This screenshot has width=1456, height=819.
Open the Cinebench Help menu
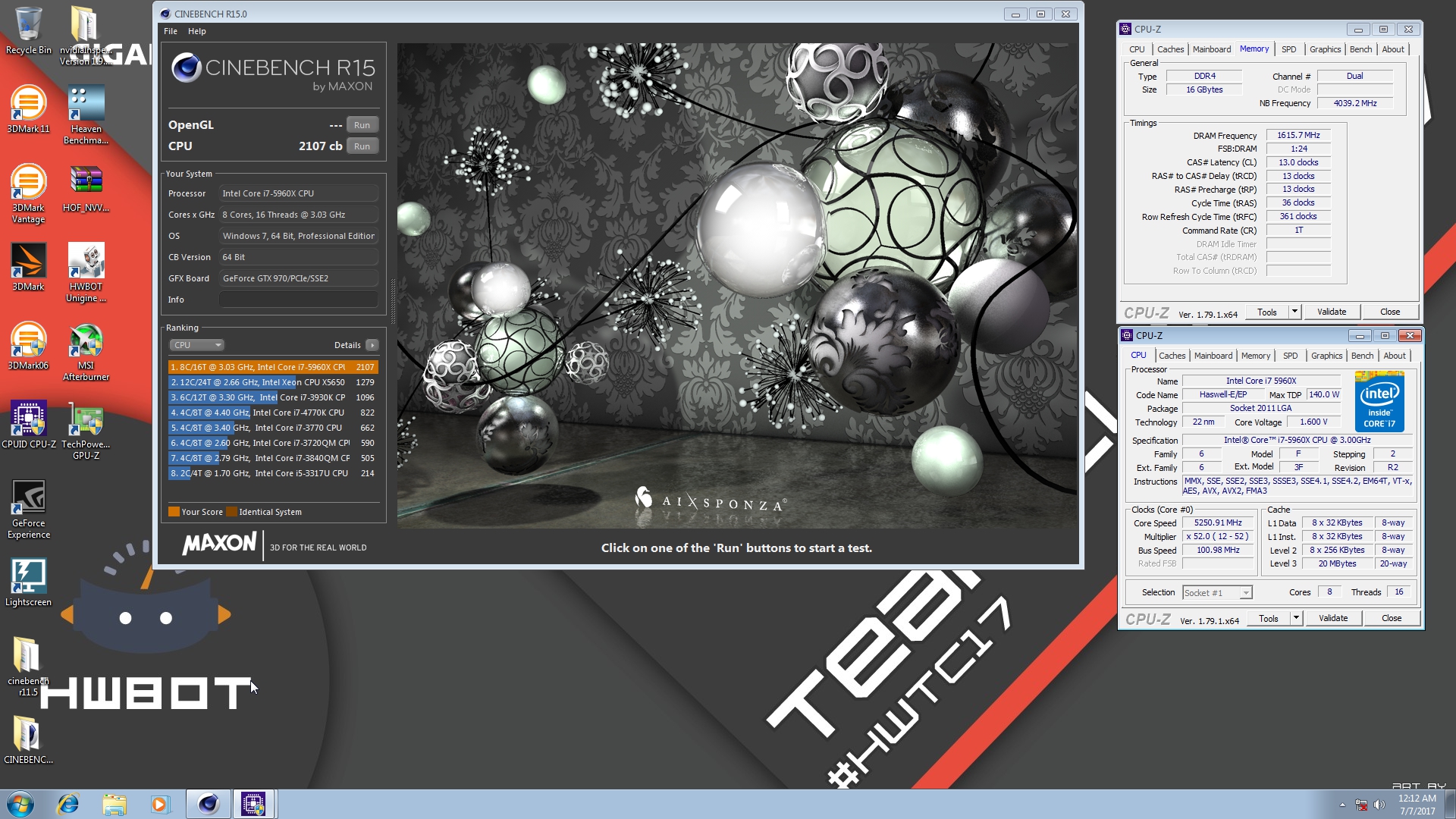pyautogui.click(x=197, y=31)
